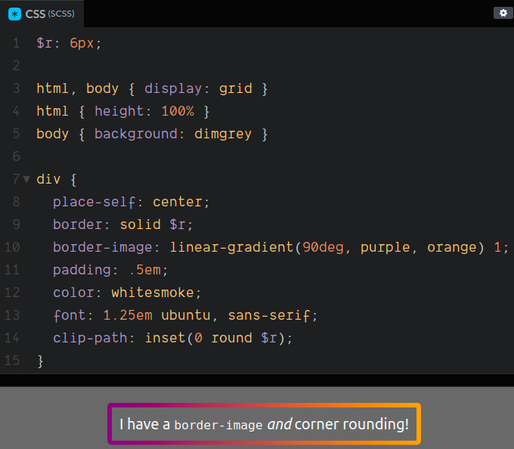
Task: Click line number 10 in gutter
Action: pyautogui.click(x=12, y=247)
